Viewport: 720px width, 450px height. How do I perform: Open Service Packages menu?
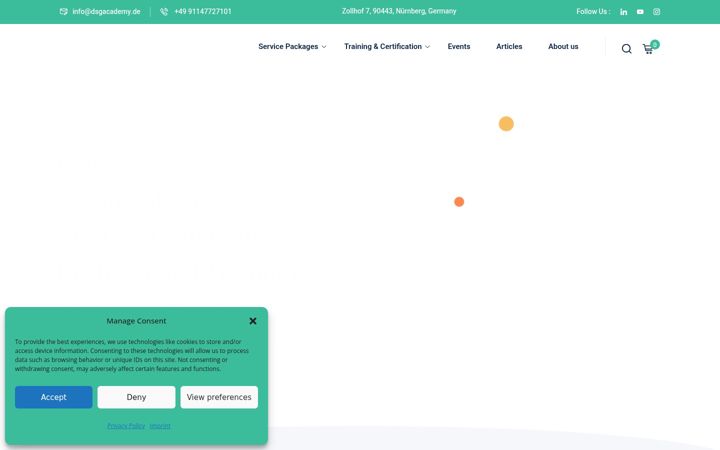(x=288, y=46)
